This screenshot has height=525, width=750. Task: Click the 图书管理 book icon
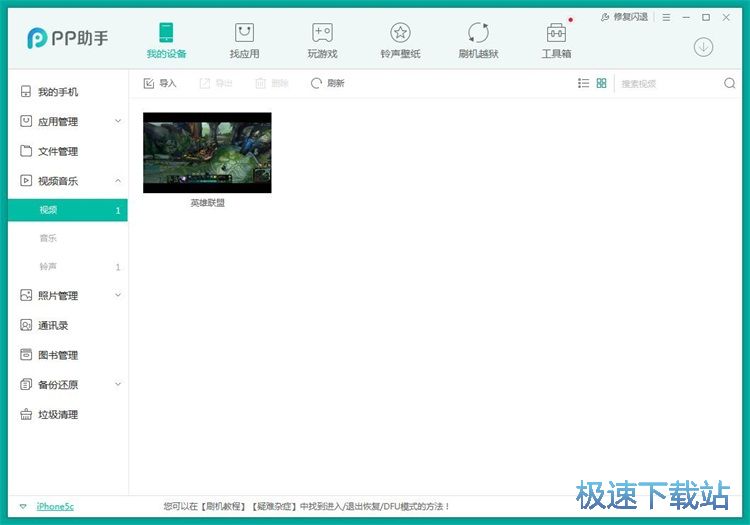point(26,354)
